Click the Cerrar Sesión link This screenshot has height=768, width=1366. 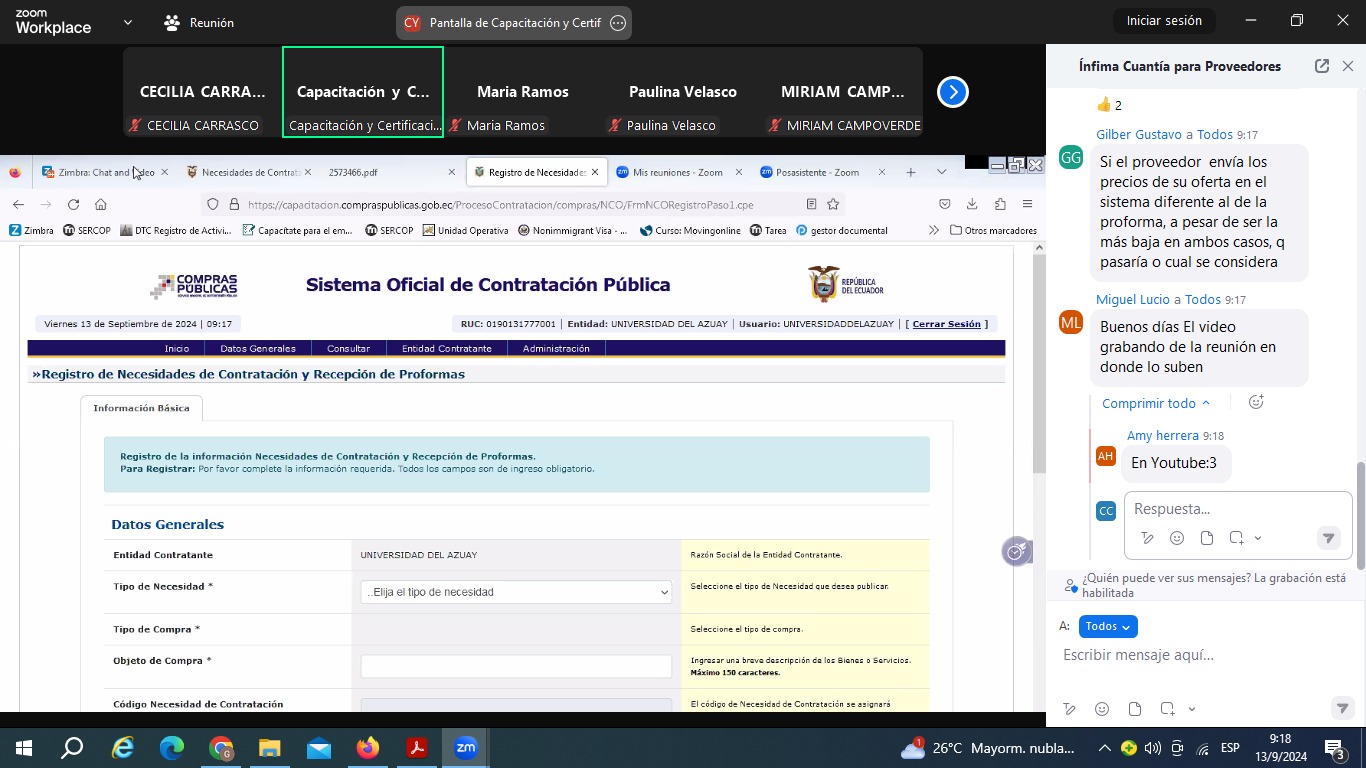946,324
